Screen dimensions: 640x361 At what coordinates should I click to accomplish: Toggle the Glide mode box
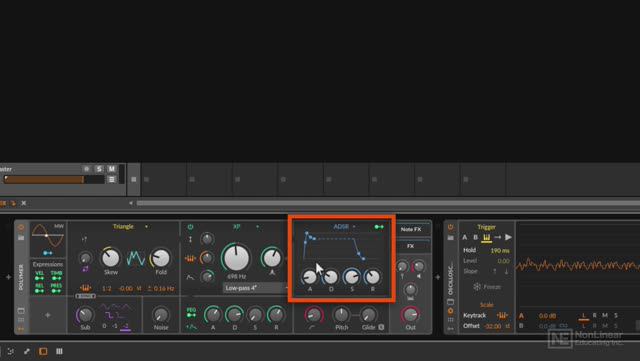tap(381, 327)
